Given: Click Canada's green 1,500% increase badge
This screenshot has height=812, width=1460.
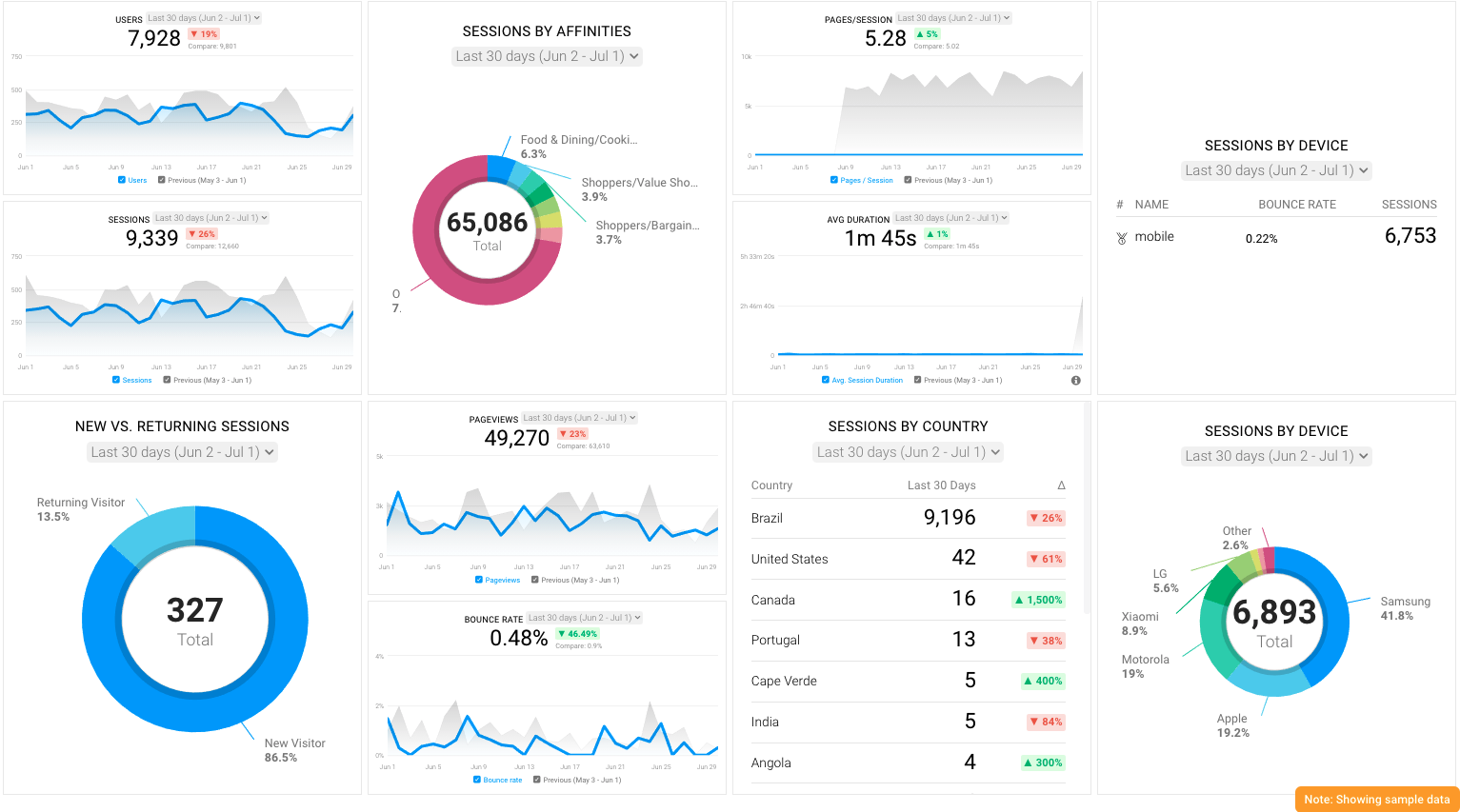Looking at the screenshot, I should click(1038, 601).
